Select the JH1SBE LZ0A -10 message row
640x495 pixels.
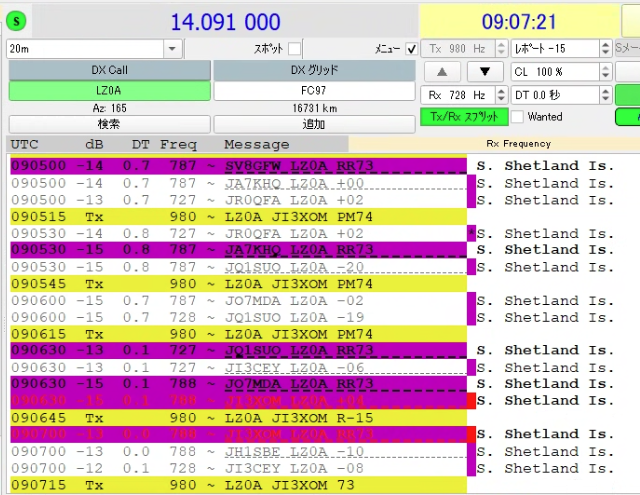(x=238, y=451)
